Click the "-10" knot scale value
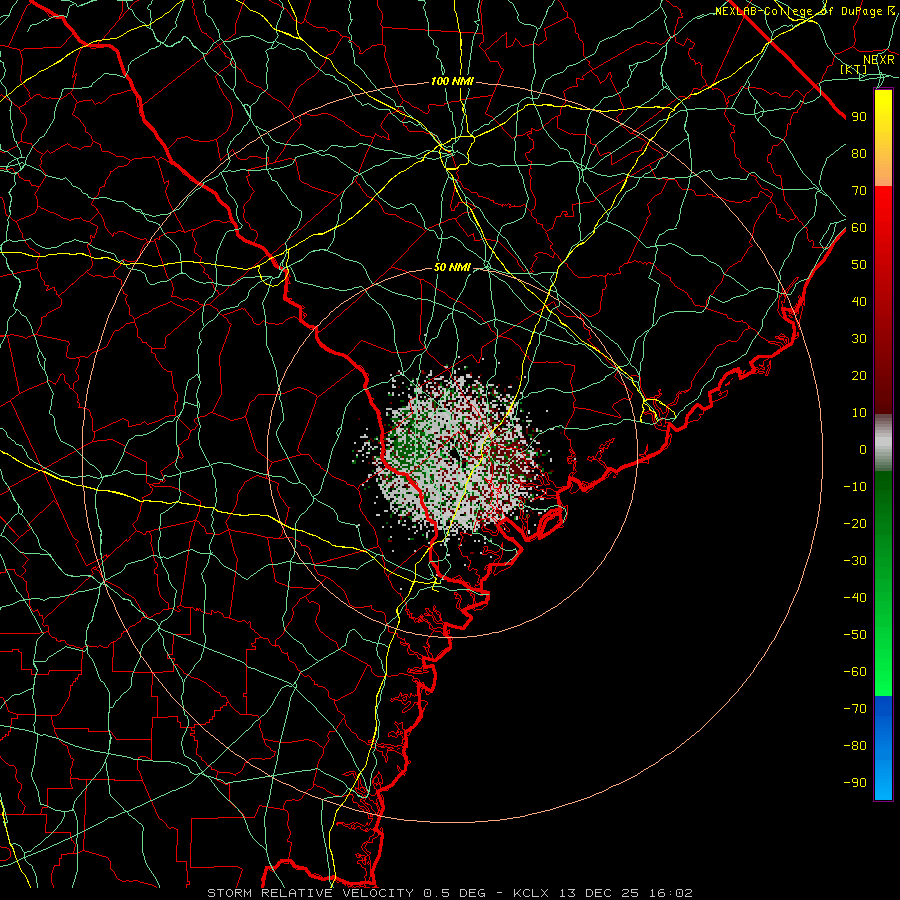 (855, 487)
